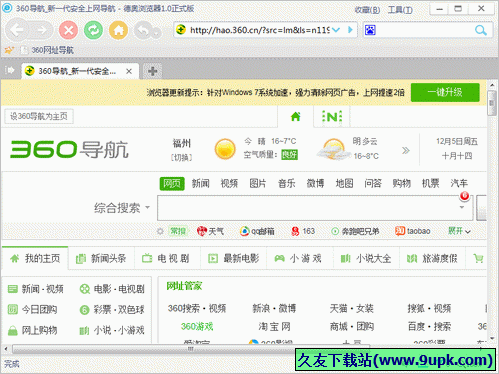Click the vertical scrollbar thumb
The image size is (499, 374).
pos(492,103)
